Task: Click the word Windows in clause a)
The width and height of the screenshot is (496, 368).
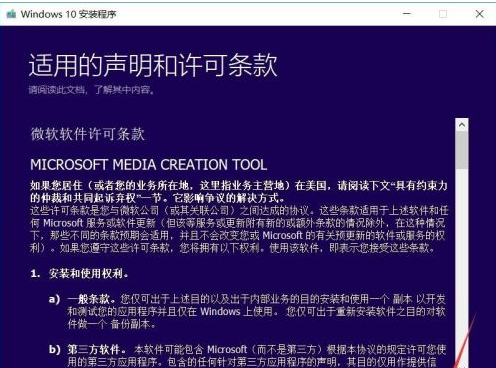Action: click(220, 312)
